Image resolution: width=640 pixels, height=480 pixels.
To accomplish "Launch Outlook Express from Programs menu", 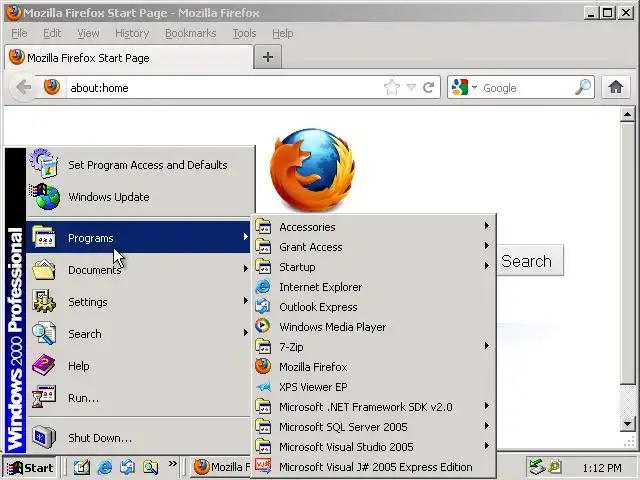I will [x=373, y=307].
